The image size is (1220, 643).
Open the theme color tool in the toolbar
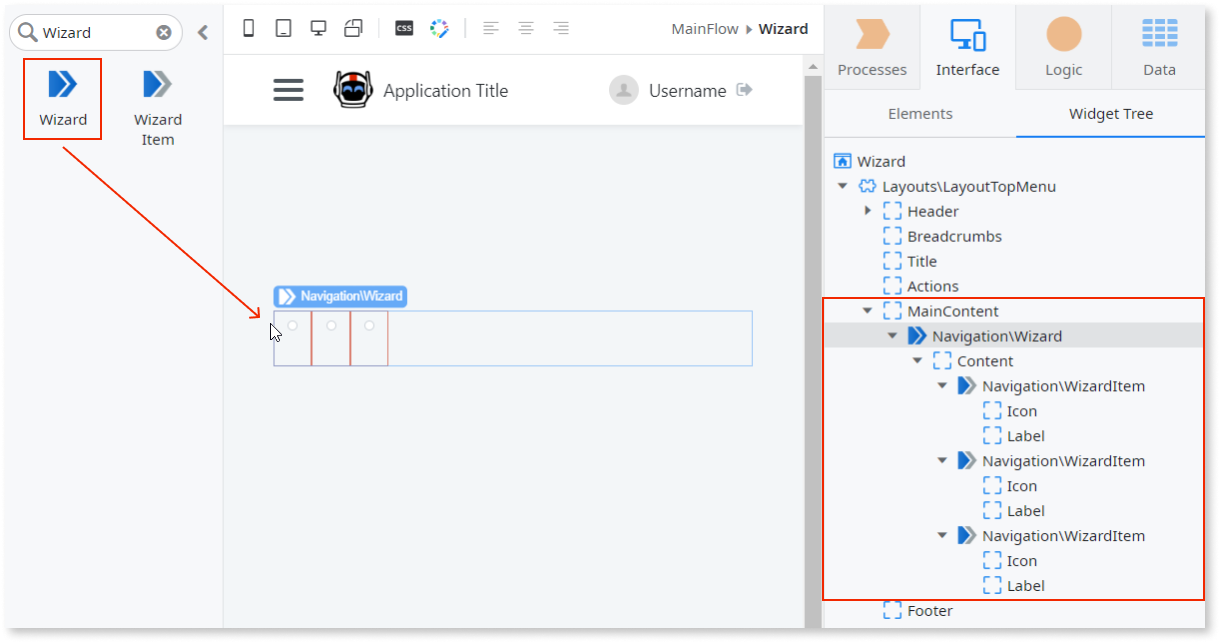click(x=439, y=28)
